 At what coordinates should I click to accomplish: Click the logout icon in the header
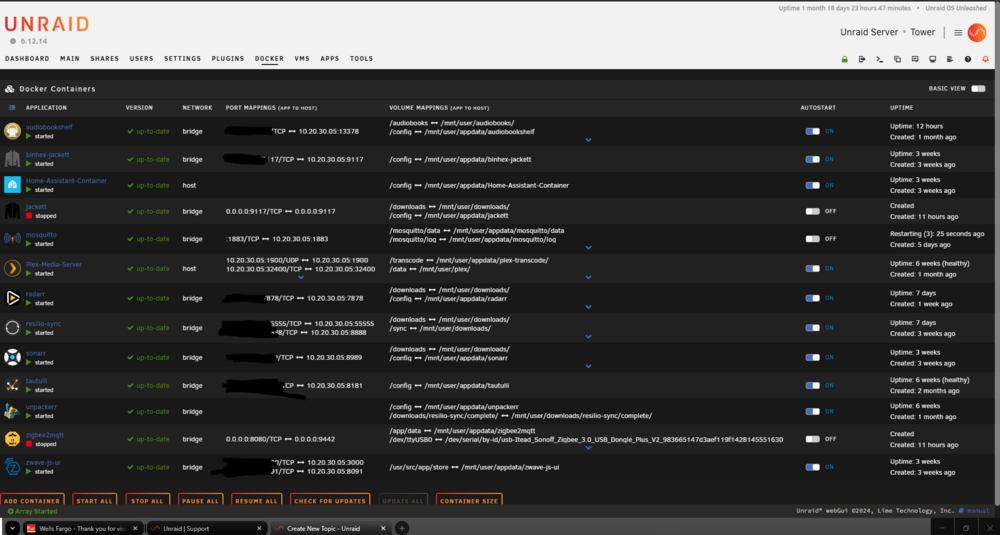coord(862,59)
